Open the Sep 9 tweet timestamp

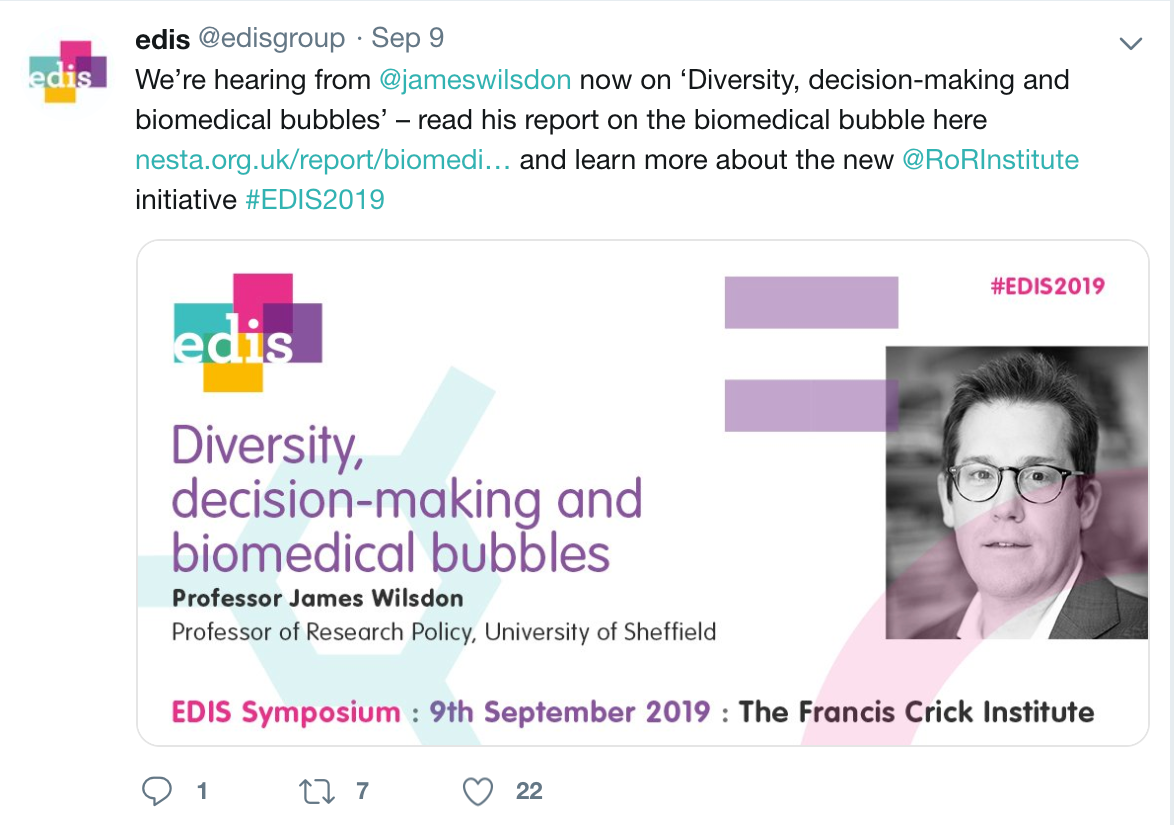[x=408, y=39]
